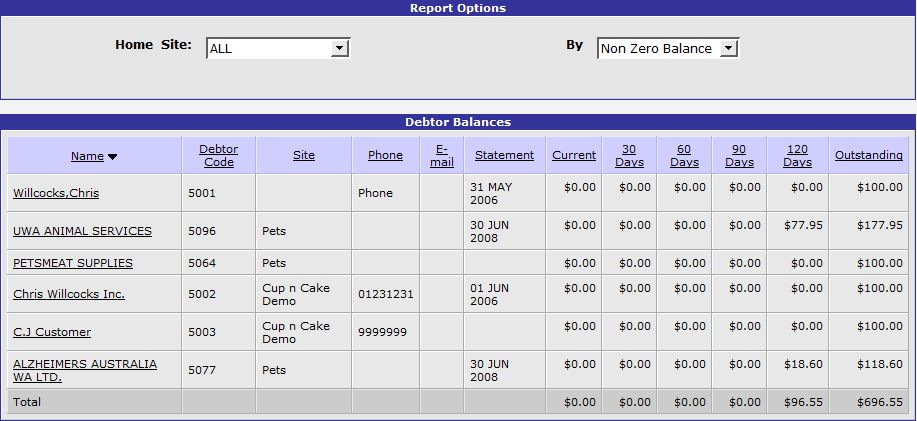Sort by Statement column header

pyautogui.click(x=504, y=155)
